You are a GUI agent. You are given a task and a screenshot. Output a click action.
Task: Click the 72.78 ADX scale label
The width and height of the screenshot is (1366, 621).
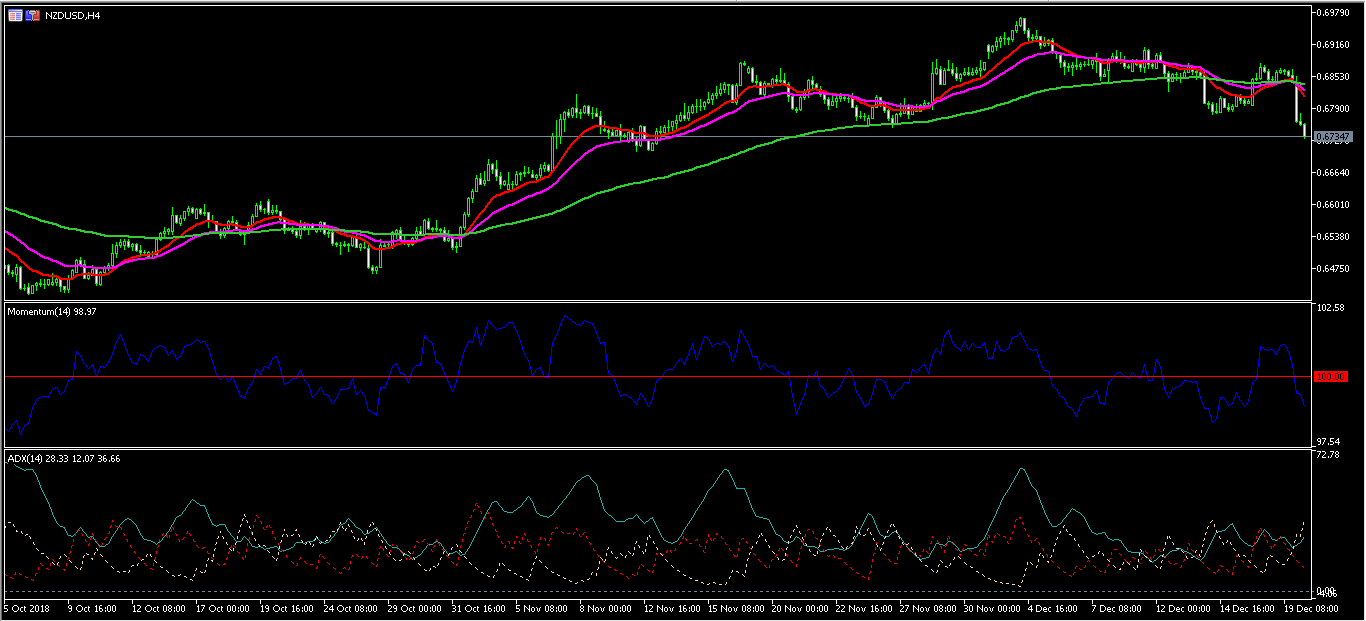tap(1329, 455)
